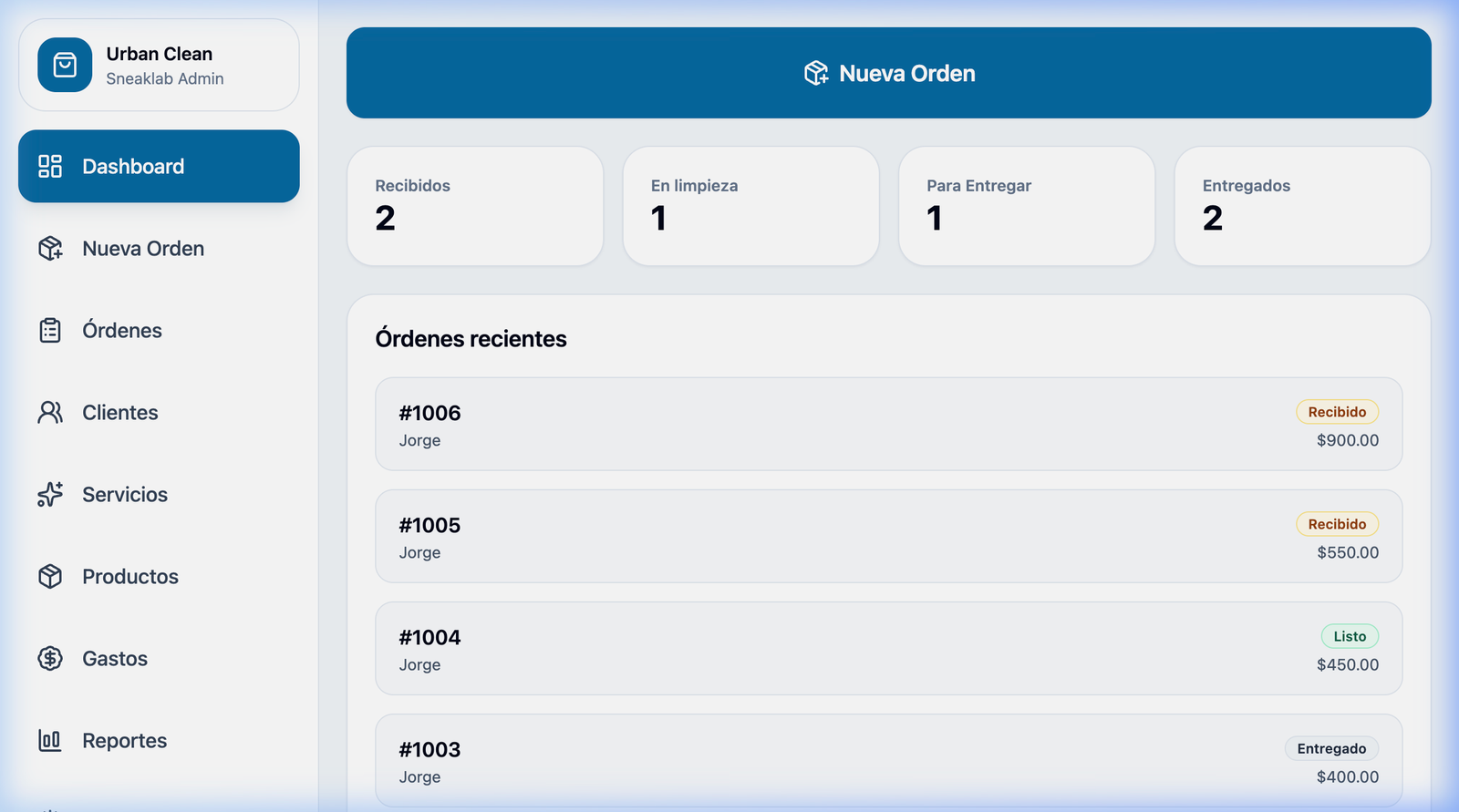Click the Dashboard grid icon

pos(50,166)
